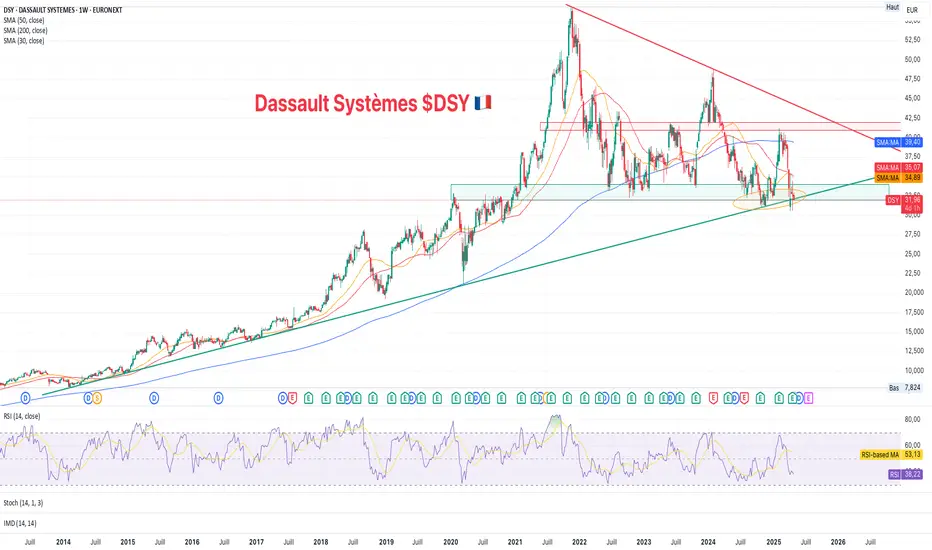Click the 2020 label on the time axis
Image resolution: width=932 pixels, height=550 pixels.
click(x=451, y=542)
